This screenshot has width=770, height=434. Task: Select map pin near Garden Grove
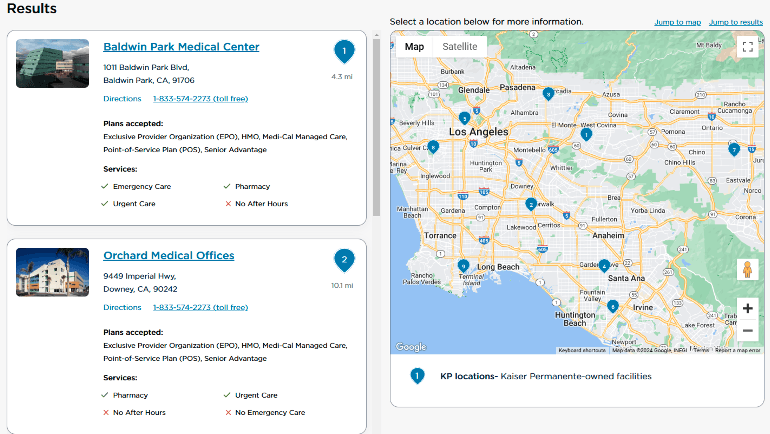[x=604, y=266]
